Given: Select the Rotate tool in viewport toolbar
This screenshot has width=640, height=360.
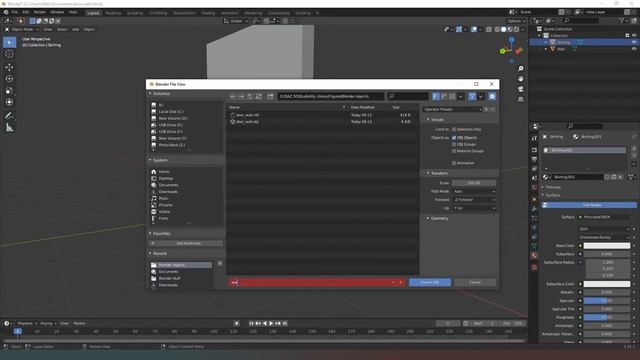Looking at the screenshot, I should (9, 79).
